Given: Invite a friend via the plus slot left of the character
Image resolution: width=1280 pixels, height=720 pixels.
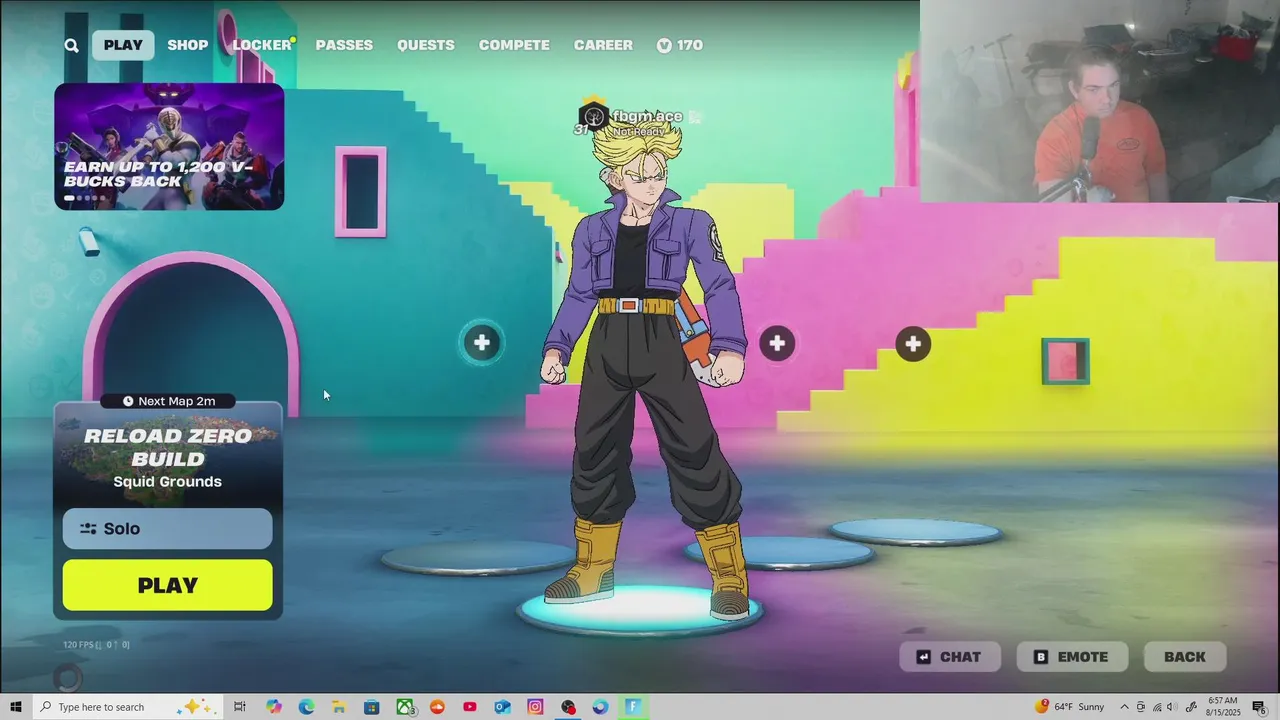Looking at the screenshot, I should coord(482,343).
